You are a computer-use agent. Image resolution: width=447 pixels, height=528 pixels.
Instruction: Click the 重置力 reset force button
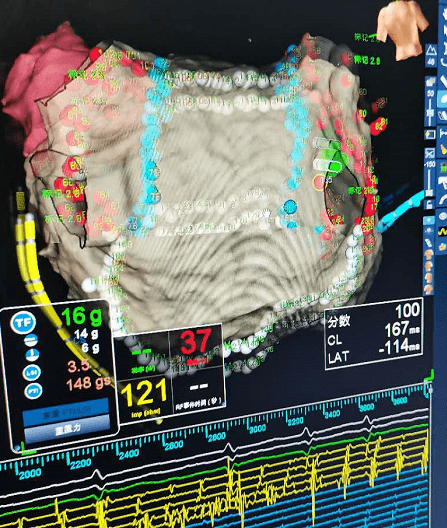[x=67, y=429]
